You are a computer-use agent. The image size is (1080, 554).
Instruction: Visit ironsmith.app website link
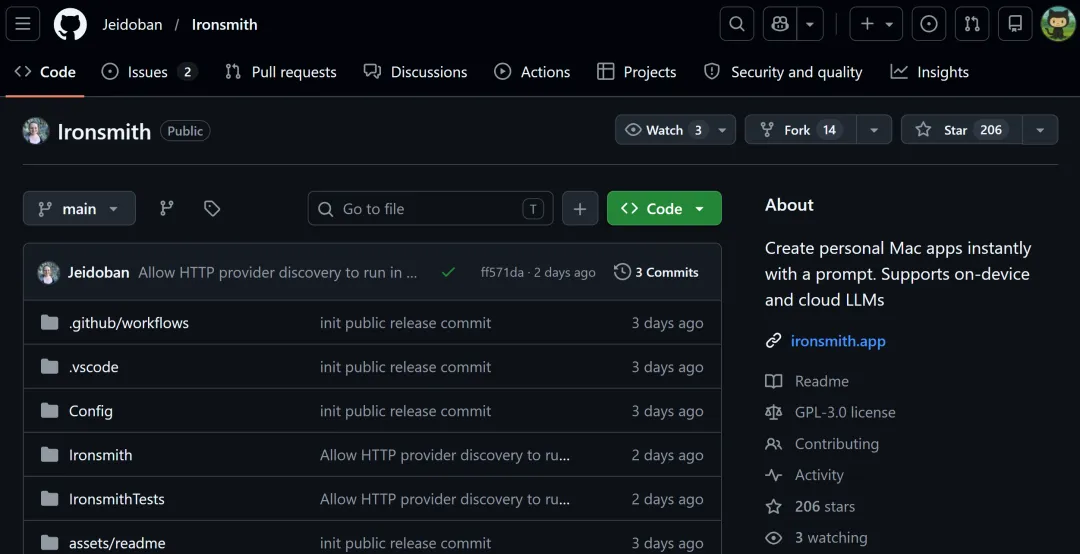tap(838, 340)
